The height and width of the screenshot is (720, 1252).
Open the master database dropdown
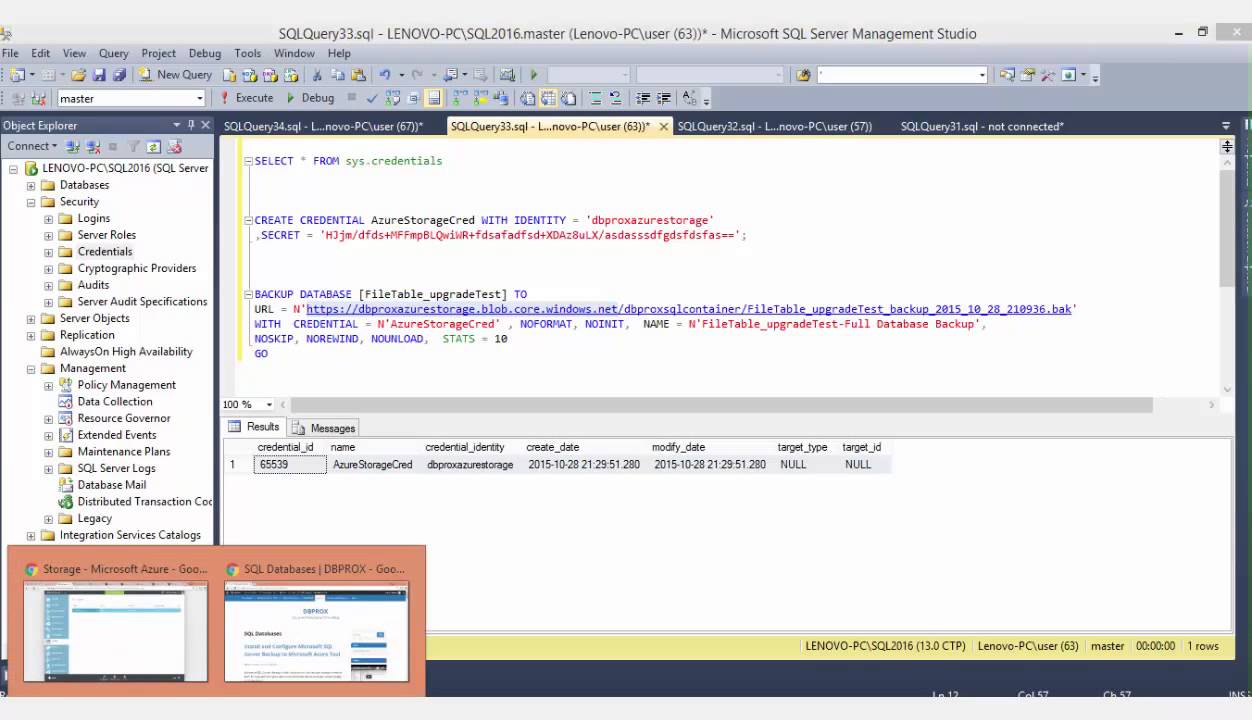(x=199, y=98)
